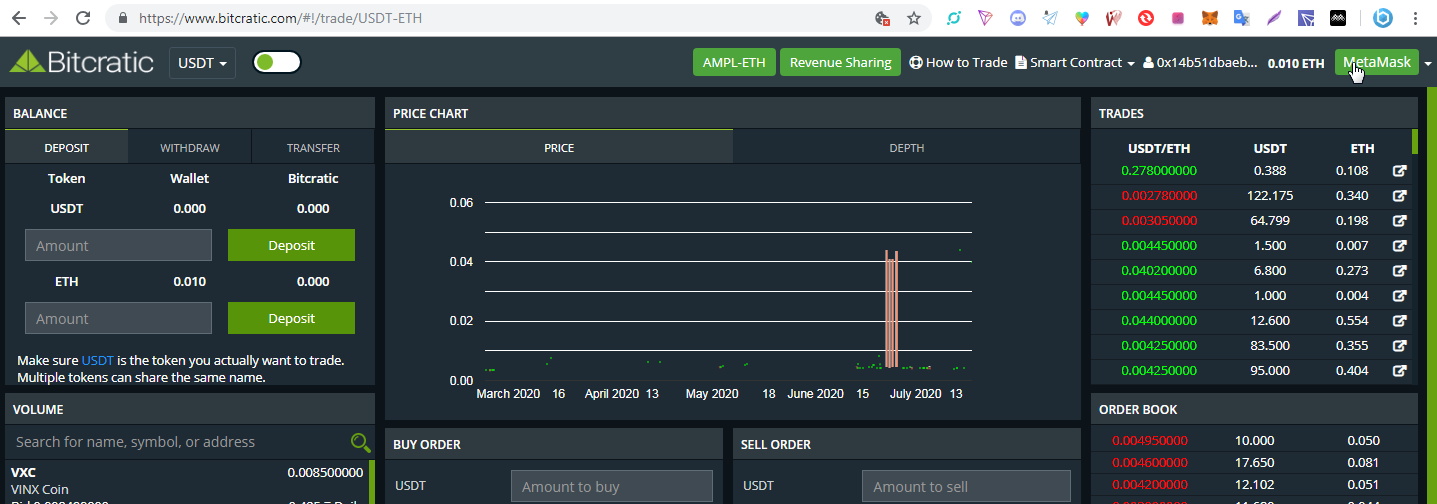Bookmark this page with the star icon
1437x504 pixels.
[914, 18]
